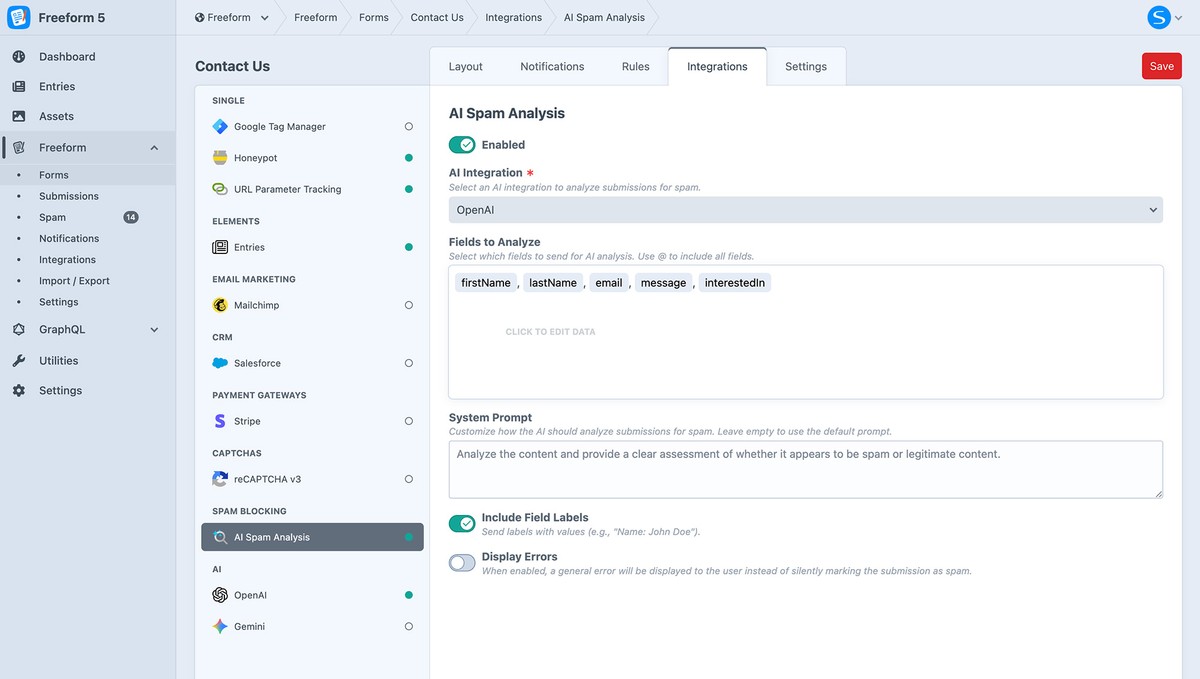Click Freeform breadcrumb link after site selector
This screenshot has width=1200, height=679.
(315, 17)
